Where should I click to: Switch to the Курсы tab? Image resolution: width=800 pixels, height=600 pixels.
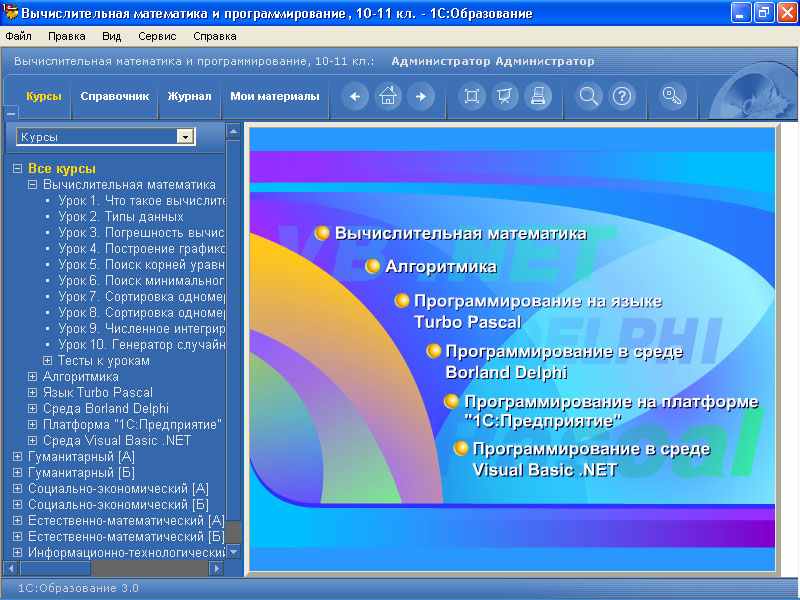44,96
